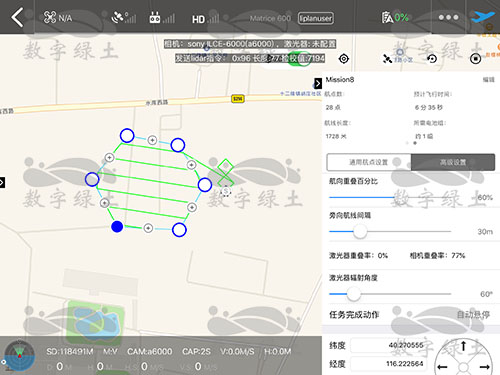Open the 任务完成动作 option row
Viewport: 500px width, 375px height.
tap(411, 314)
